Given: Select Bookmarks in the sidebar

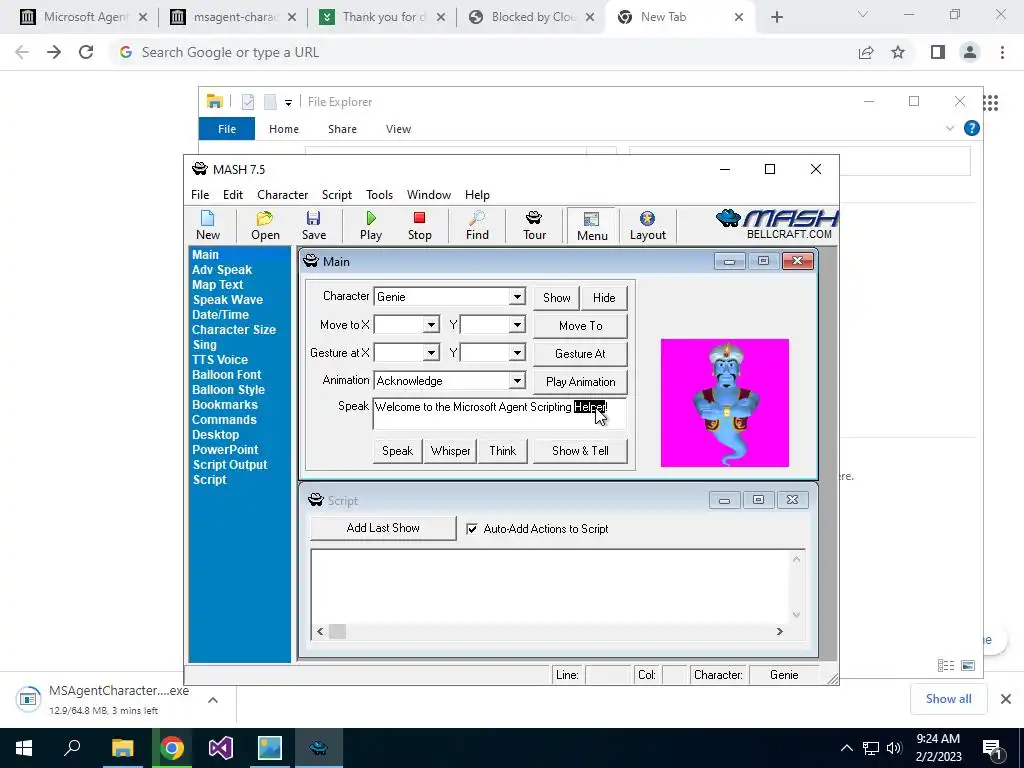Looking at the screenshot, I should pyautogui.click(x=225, y=405).
